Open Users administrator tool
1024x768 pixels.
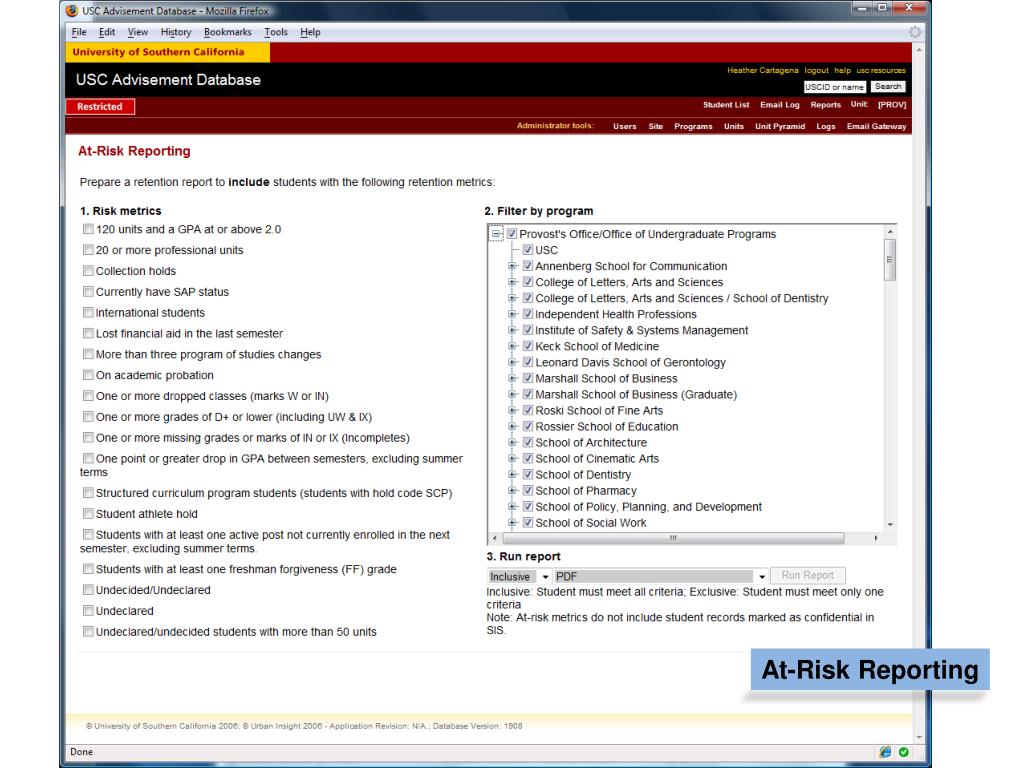[x=624, y=126]
